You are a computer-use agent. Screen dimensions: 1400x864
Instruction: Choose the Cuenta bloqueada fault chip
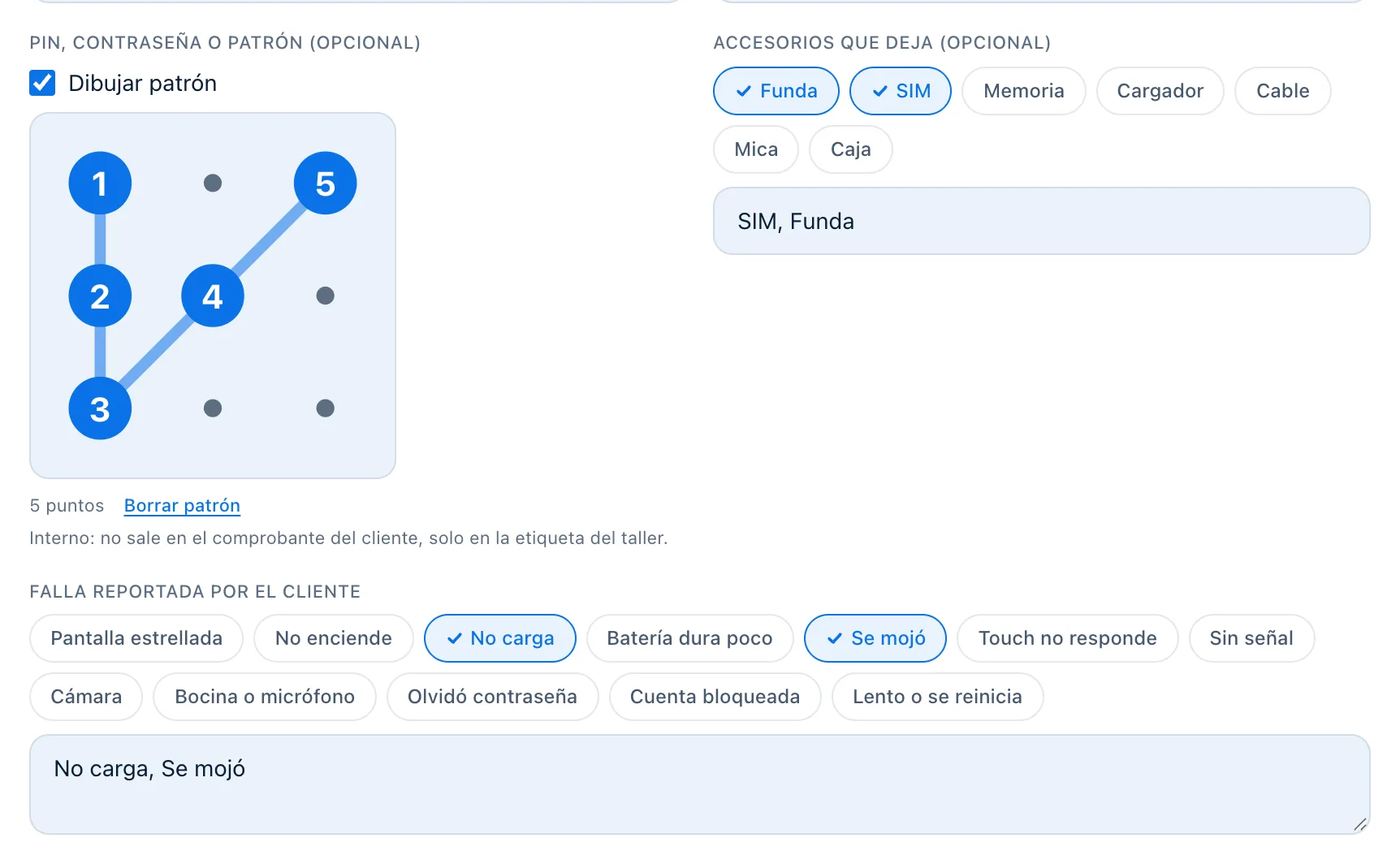[x=715, y=697]
